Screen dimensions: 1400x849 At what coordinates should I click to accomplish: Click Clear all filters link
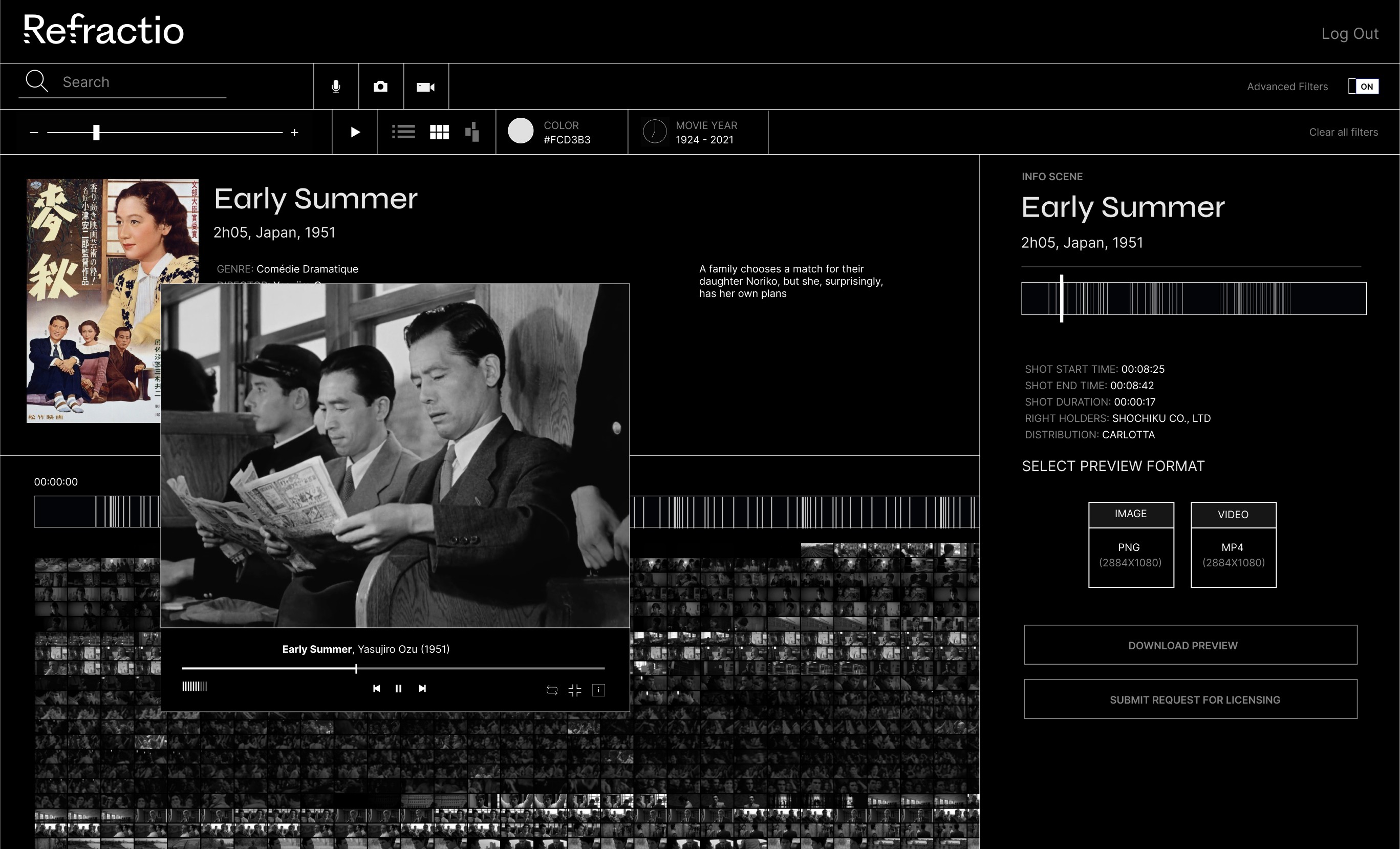tap(1343, 132)
